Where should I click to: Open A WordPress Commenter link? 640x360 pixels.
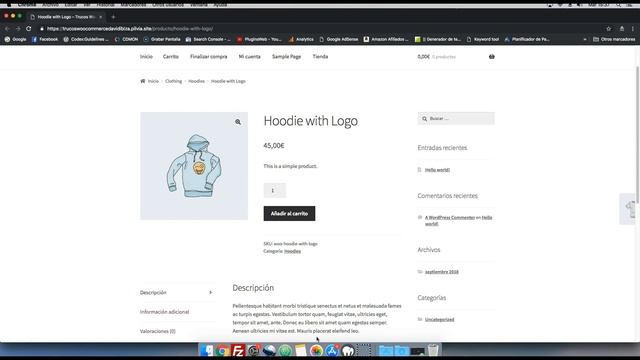tap(450, 218)
